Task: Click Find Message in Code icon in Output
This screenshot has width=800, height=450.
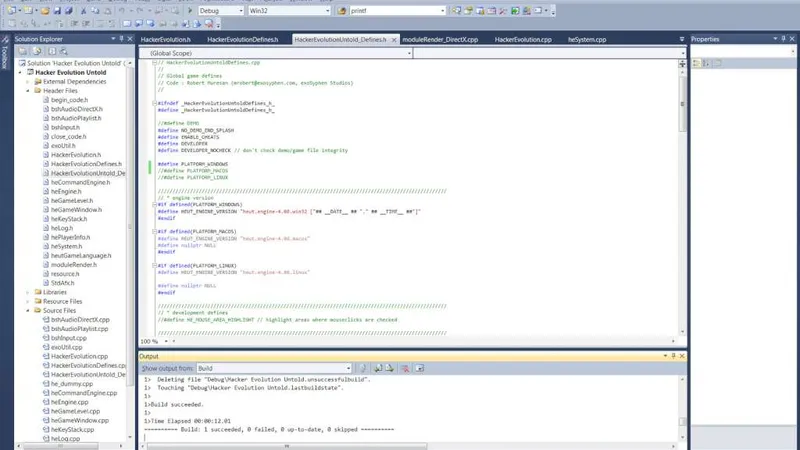Action: (363, 368)
